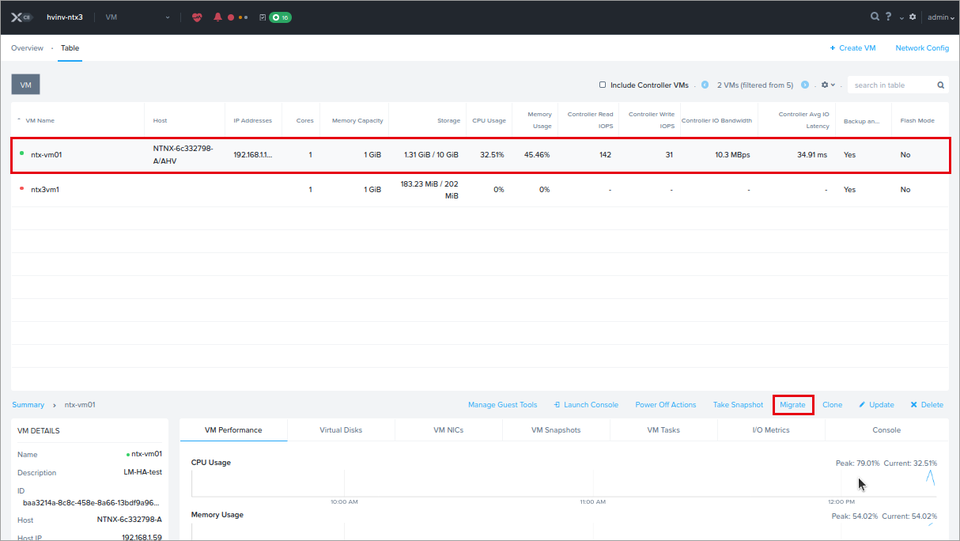This screenshot has width=960, height=541.
Task: Open table options gear menu
Action: pyautogui.click(x=828, y=84)
